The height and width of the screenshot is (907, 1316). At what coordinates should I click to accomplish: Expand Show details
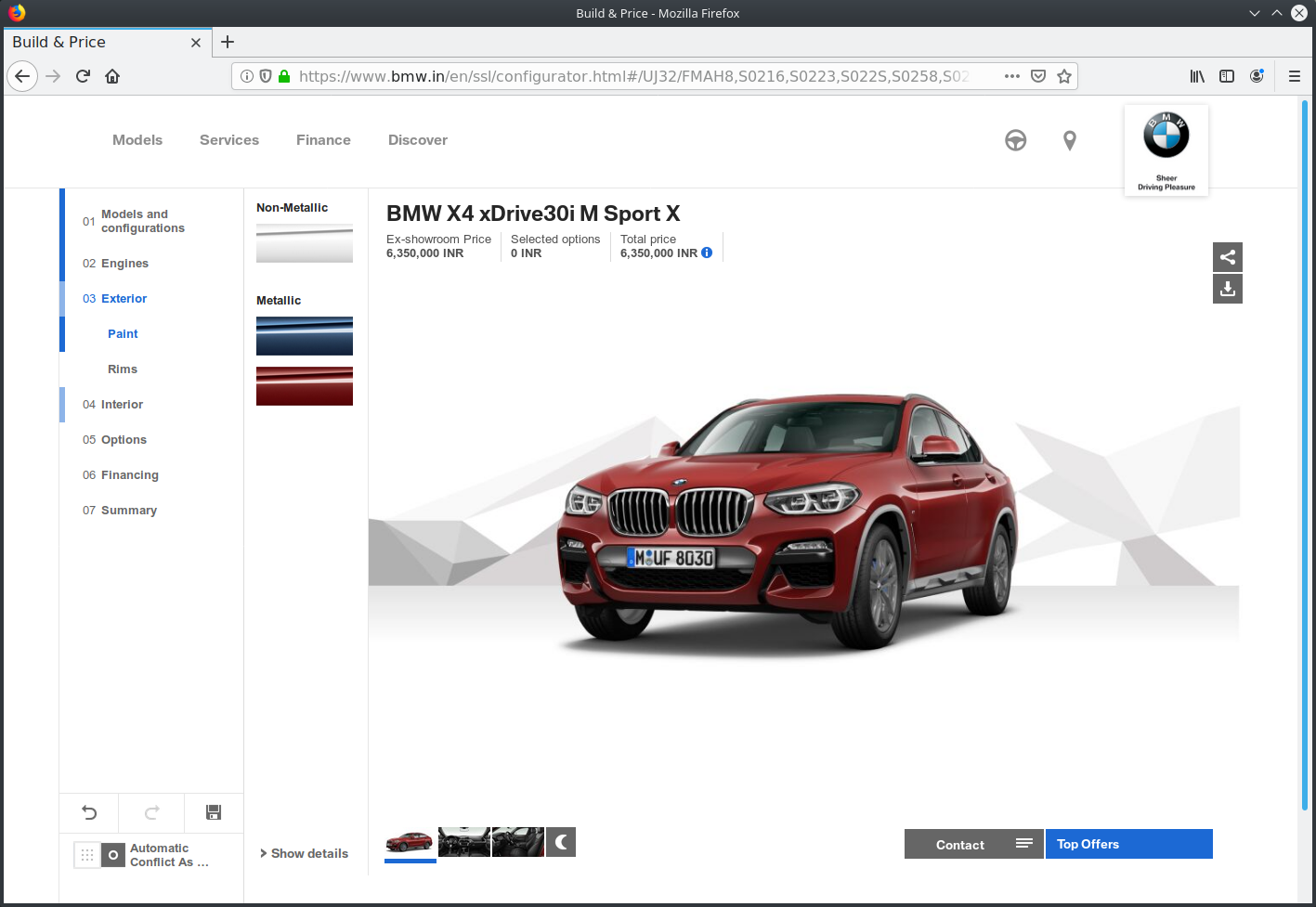pos(304,853)
